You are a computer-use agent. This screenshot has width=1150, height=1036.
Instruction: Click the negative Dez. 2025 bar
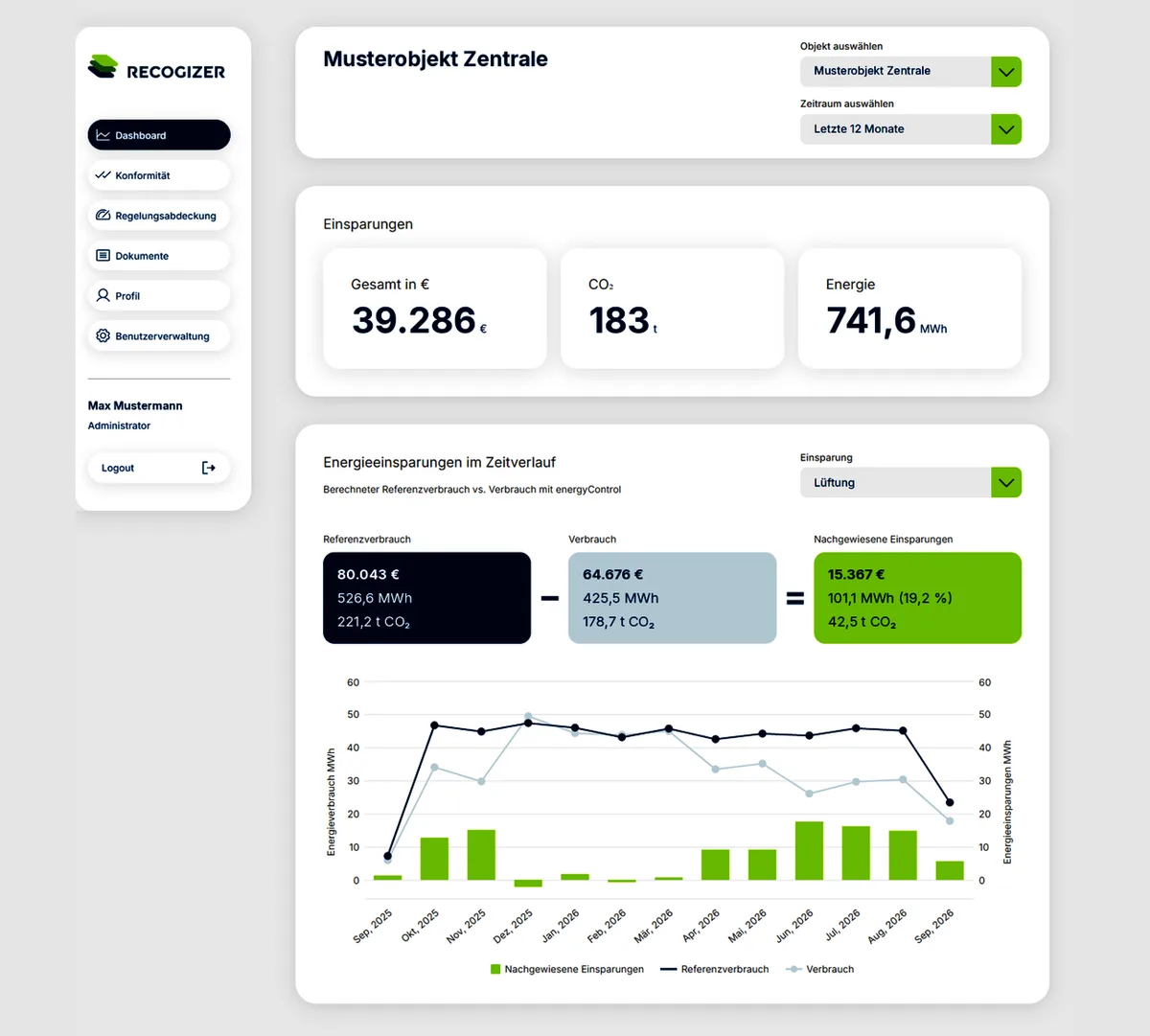[528, 884]
